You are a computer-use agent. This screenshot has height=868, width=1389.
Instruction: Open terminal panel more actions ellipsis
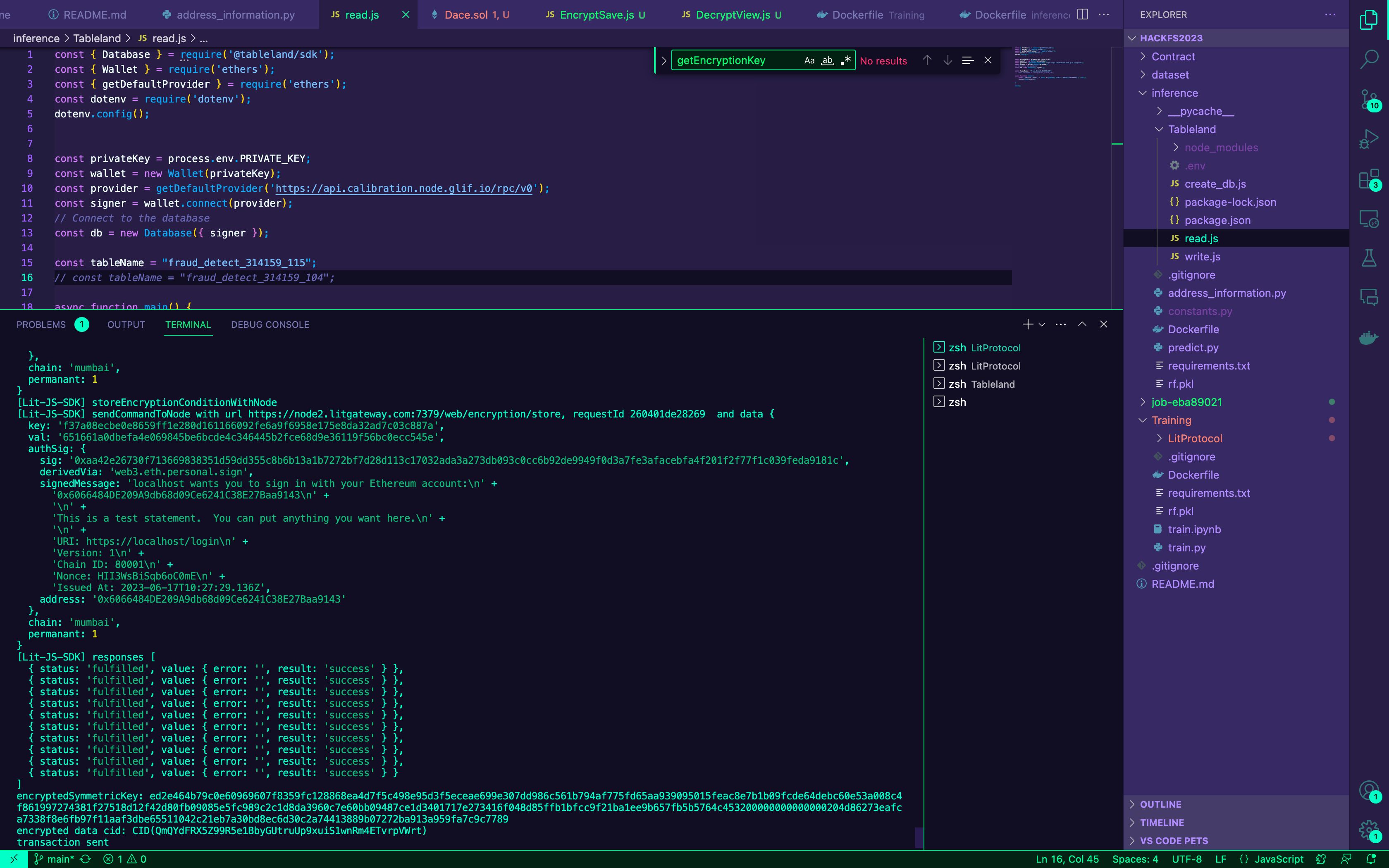[x=1061, y=324]
